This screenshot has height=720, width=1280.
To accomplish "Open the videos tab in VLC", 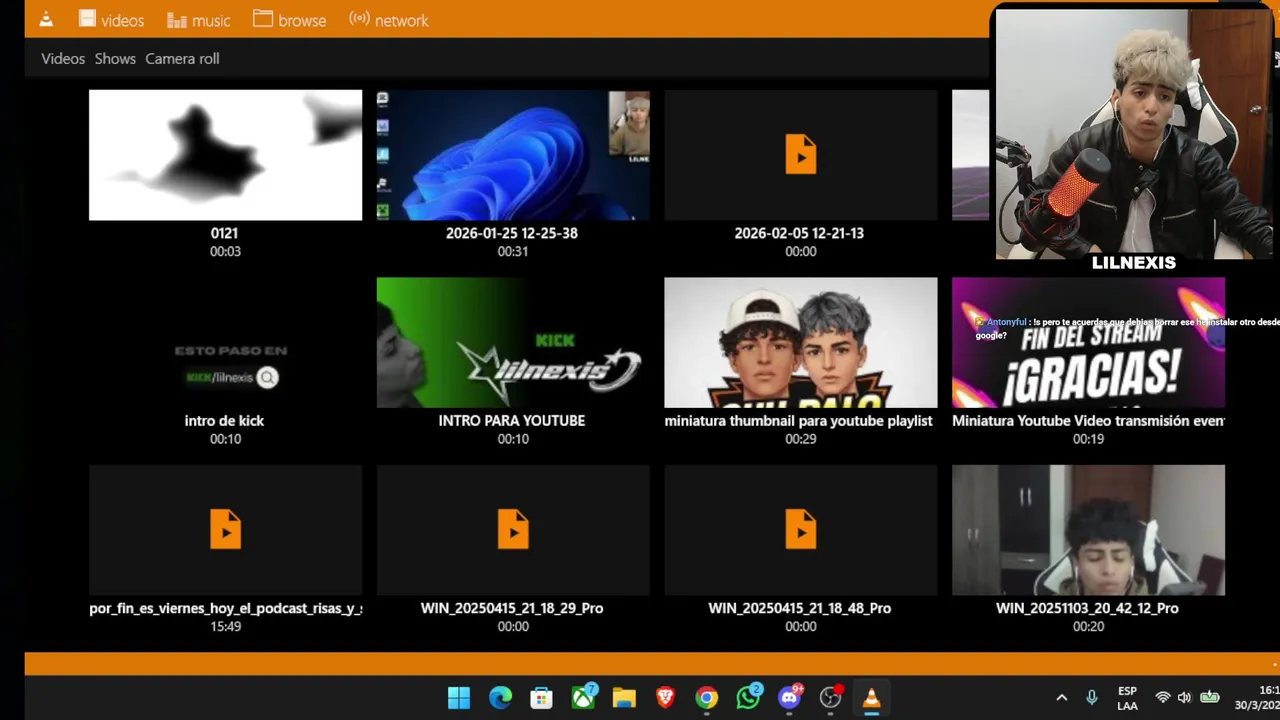I will pyautogui.click(x=111, y=20).
